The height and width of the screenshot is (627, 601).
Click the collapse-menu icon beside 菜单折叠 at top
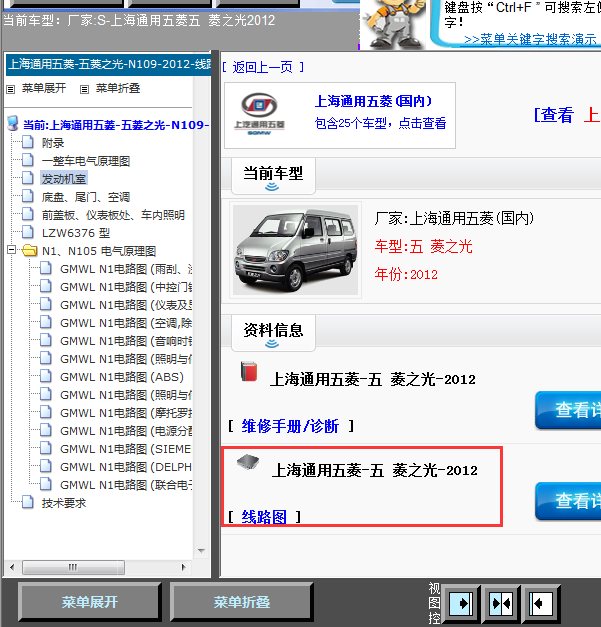84,89
